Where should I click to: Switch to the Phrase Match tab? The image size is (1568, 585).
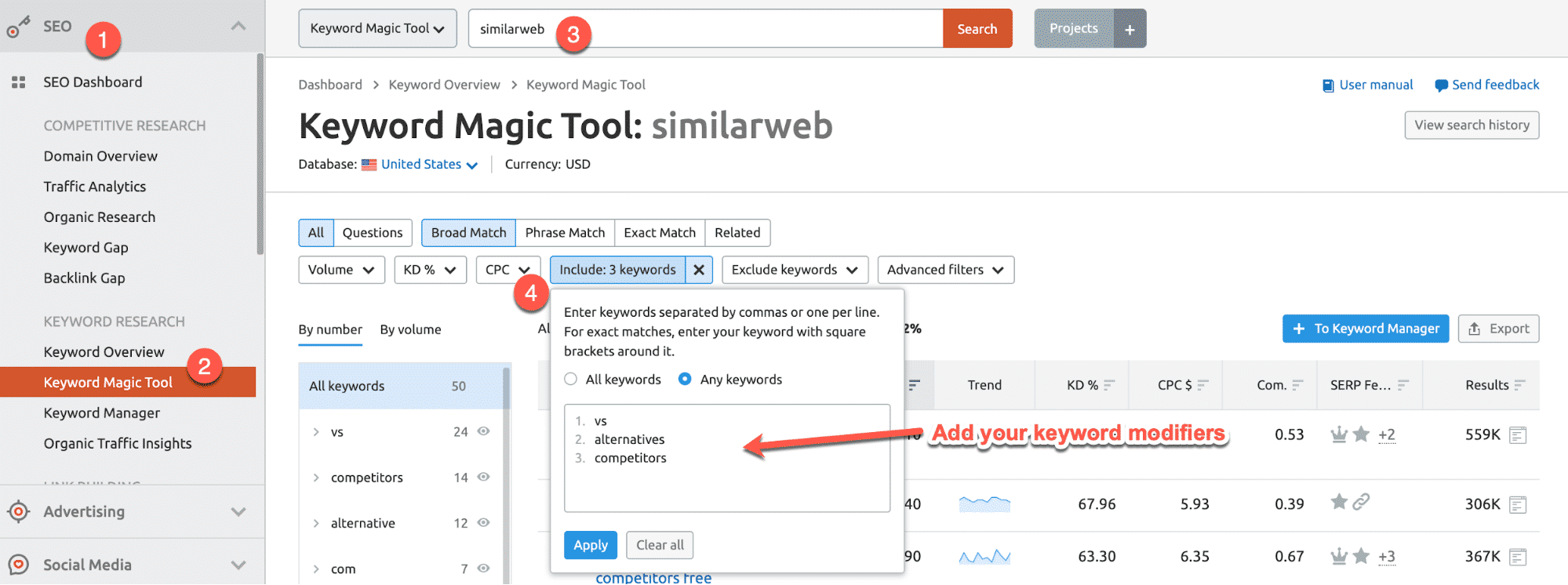coord(565,233)
